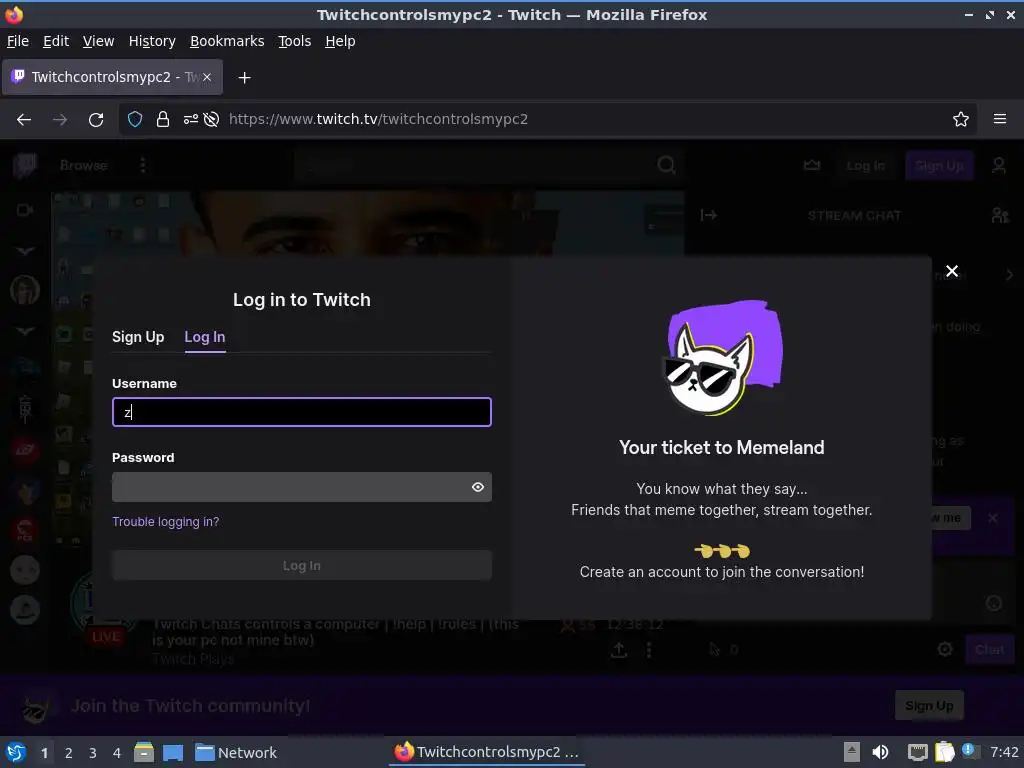Open the More options dots next to Browse
Image resolution: width=1024 pixels, height=768 pixels.
coord(142,165)
